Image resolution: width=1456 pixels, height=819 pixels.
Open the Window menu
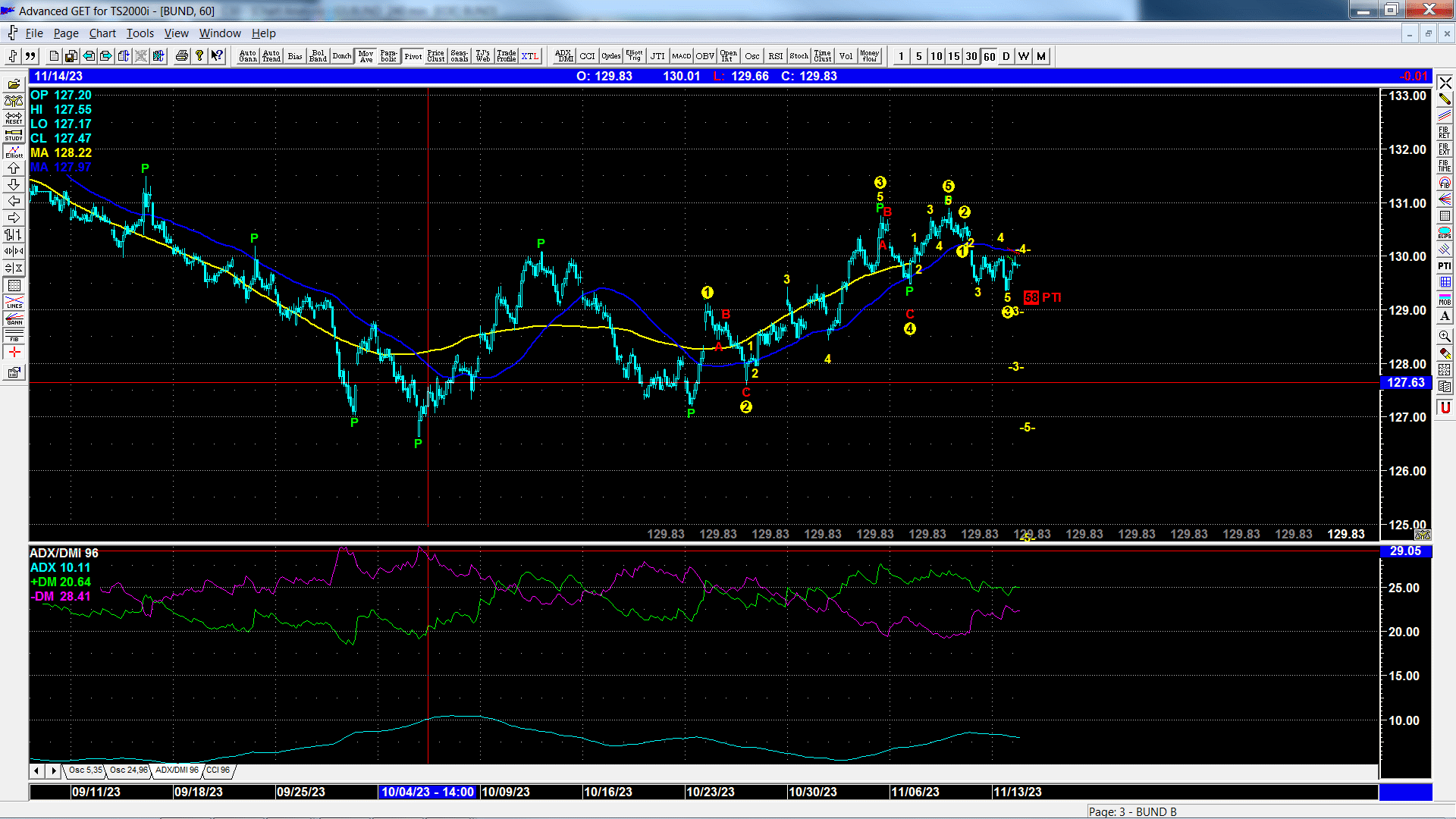click(220, 33)
